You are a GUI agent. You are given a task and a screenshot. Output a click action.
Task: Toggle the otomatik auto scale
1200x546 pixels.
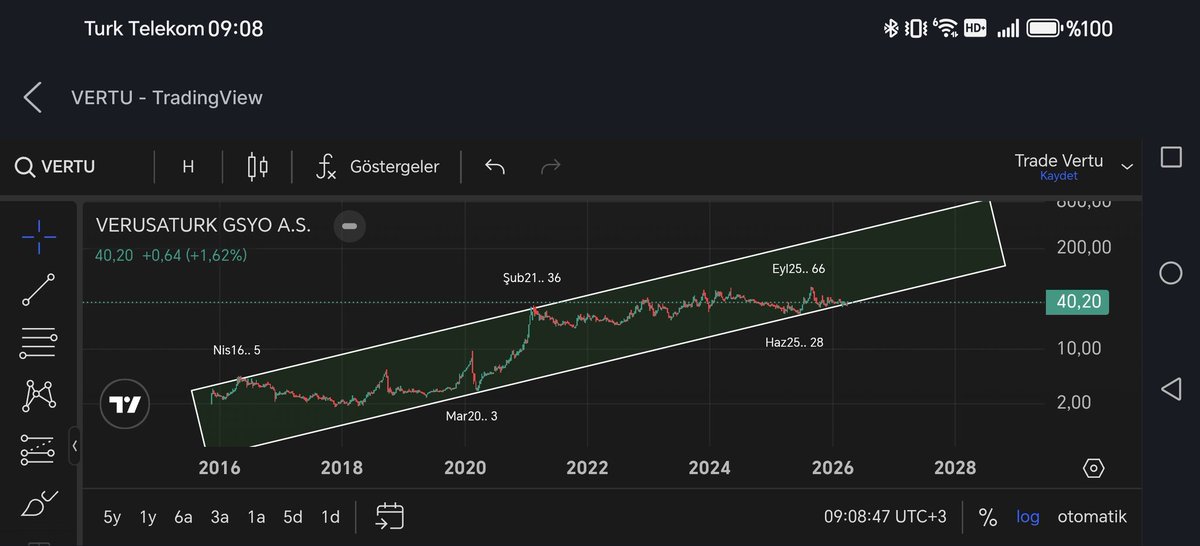coord(1092,517)
